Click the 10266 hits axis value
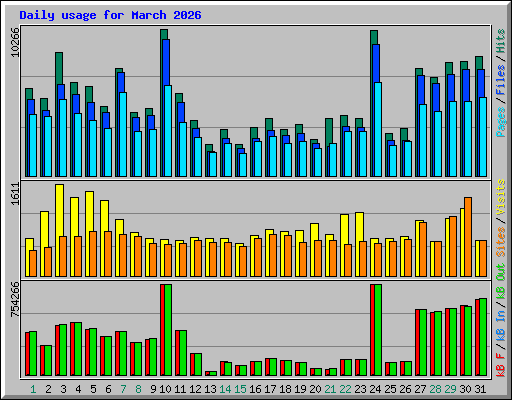 [15, 42]
